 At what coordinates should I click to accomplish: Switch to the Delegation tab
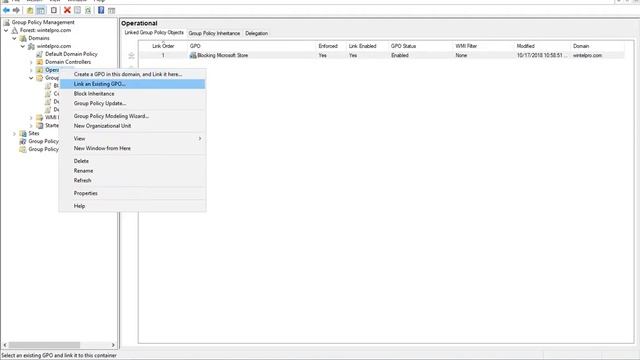[x=257, y=33]
